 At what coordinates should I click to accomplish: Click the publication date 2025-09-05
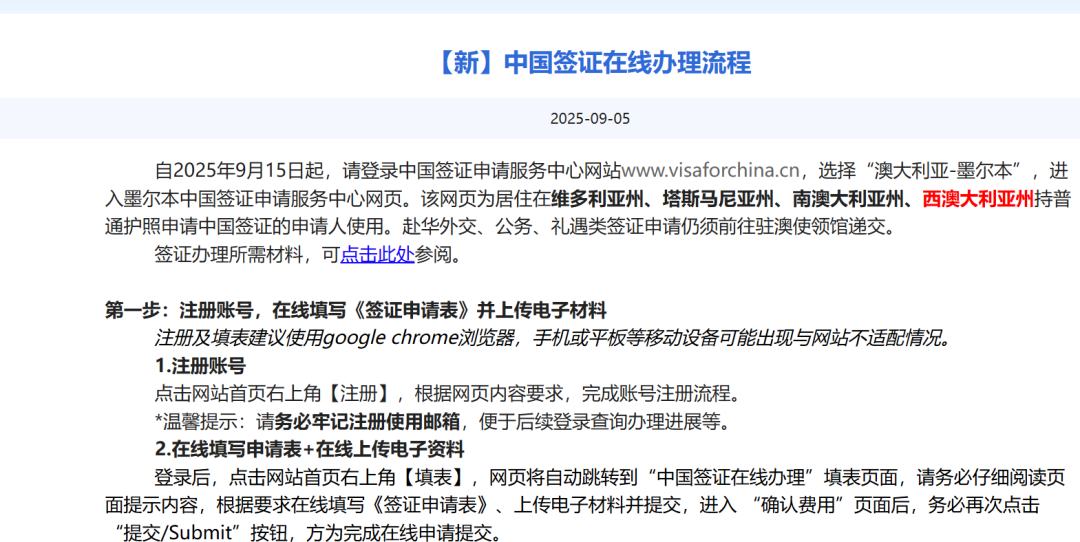pos(590,119)
